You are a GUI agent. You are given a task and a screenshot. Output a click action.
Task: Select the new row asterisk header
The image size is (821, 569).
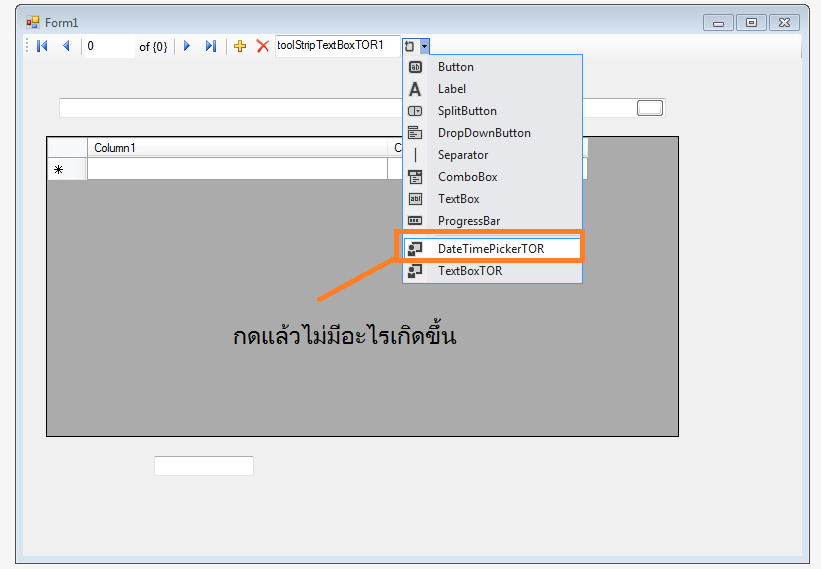point(67,170)
